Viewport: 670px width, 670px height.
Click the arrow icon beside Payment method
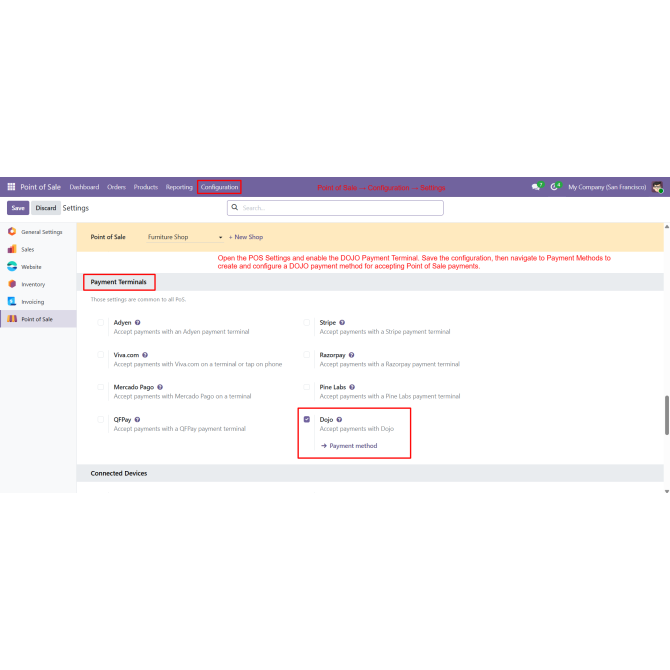(x=324, y=446)
